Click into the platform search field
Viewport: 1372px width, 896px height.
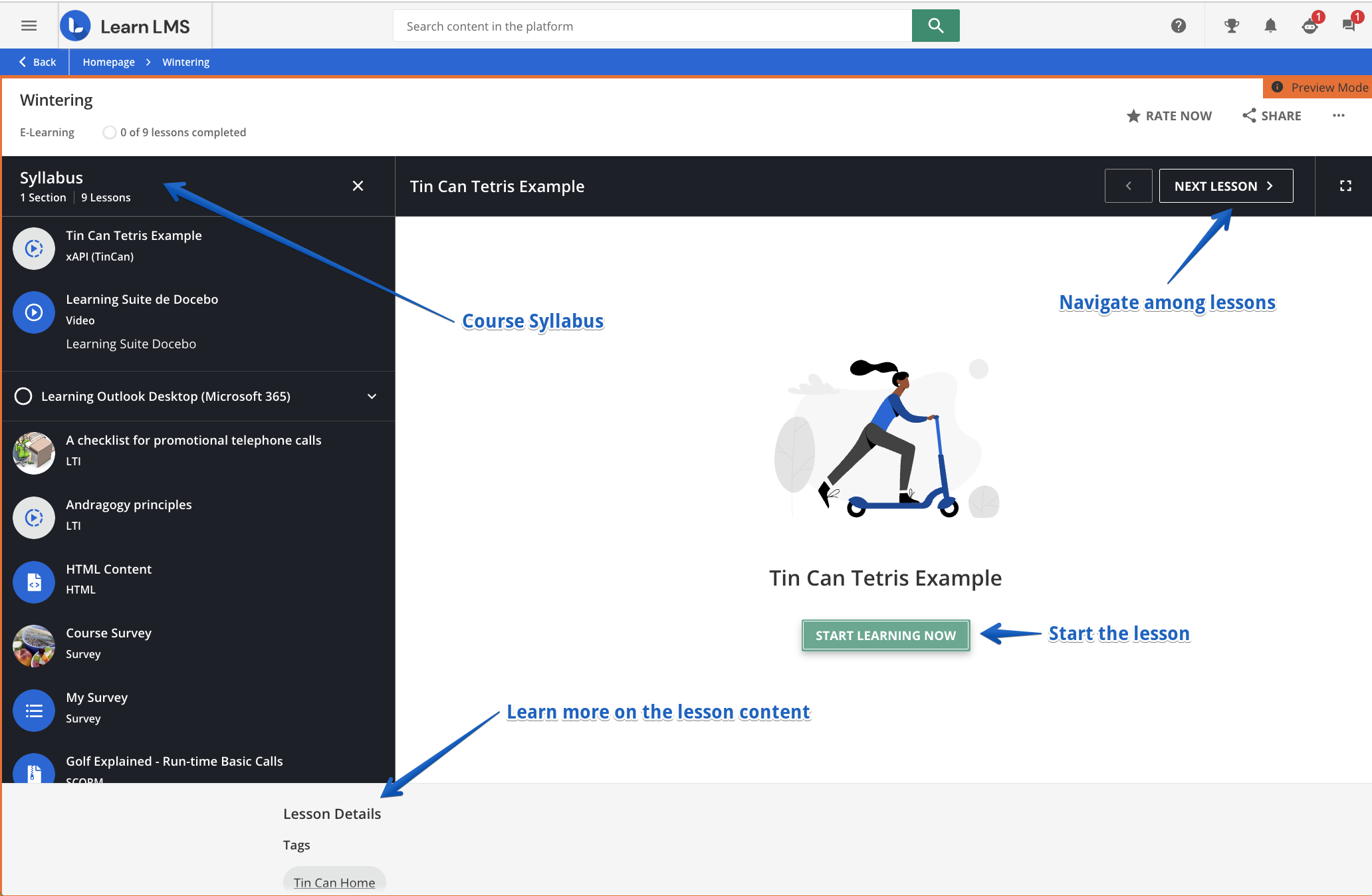click(x=651, y=26)
